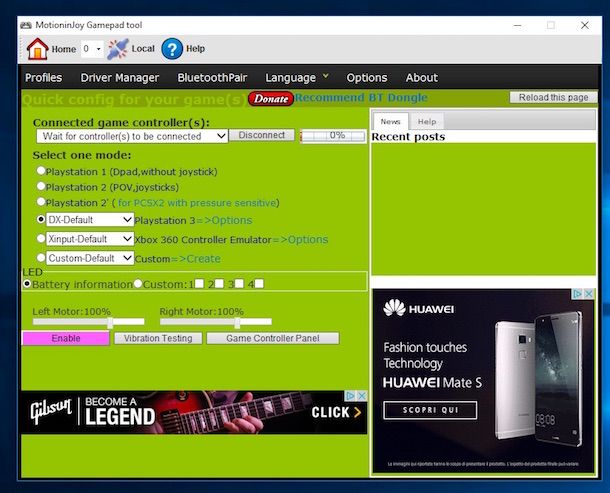Click Vibration Testing button
The height and width of the screenshot is (493, 610).
pyautogui.click(x=158, y=338)
